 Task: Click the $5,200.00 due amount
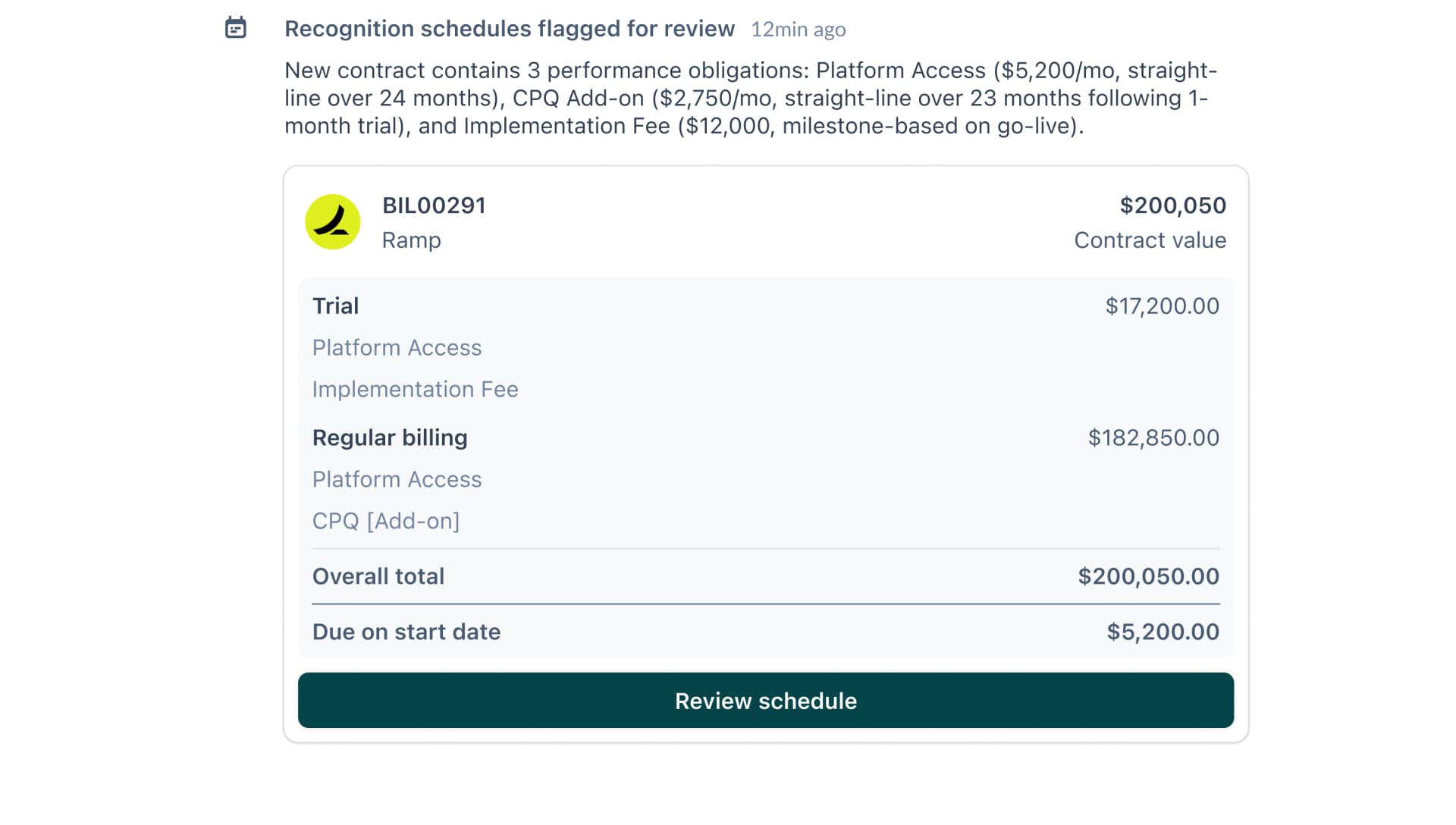click(x=1163, y=632)
